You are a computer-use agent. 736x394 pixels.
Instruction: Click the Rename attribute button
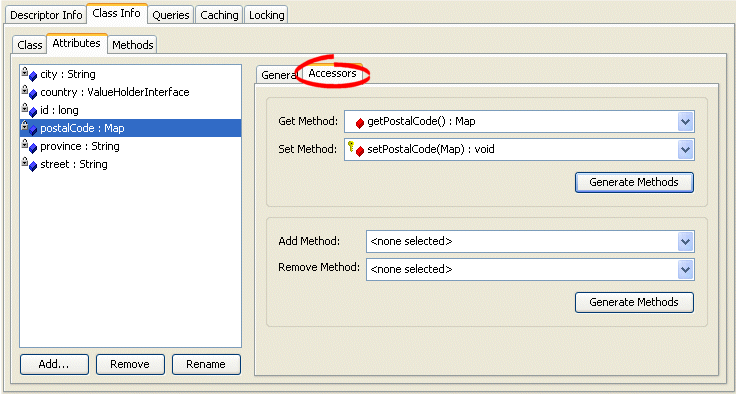point(206,364)
